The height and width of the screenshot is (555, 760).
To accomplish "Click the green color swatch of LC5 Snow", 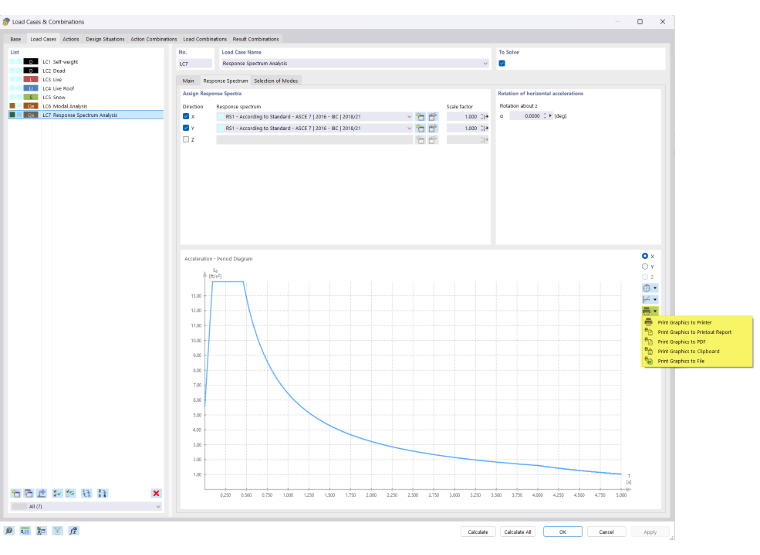I will click(x=31, y=97).
